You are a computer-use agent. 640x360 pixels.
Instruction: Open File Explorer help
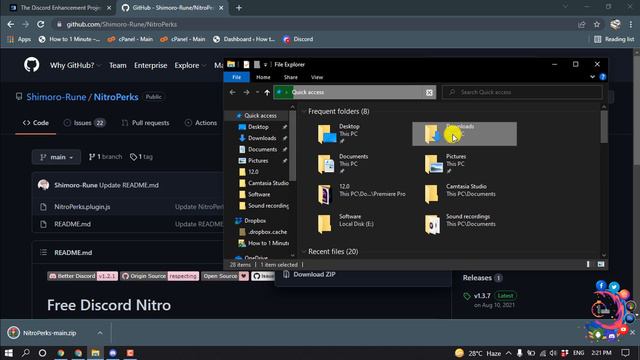click(602, 77)
